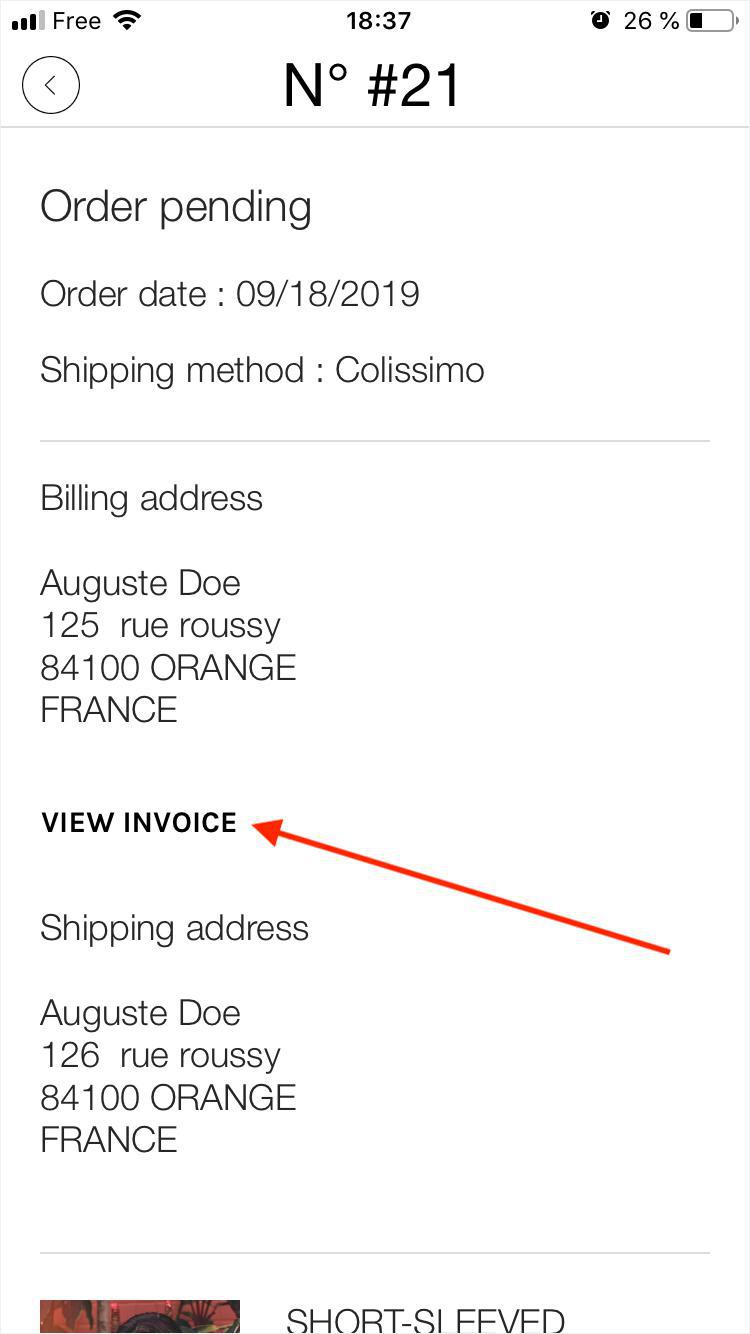Select the Order pending status text

(x=176, y=207)
